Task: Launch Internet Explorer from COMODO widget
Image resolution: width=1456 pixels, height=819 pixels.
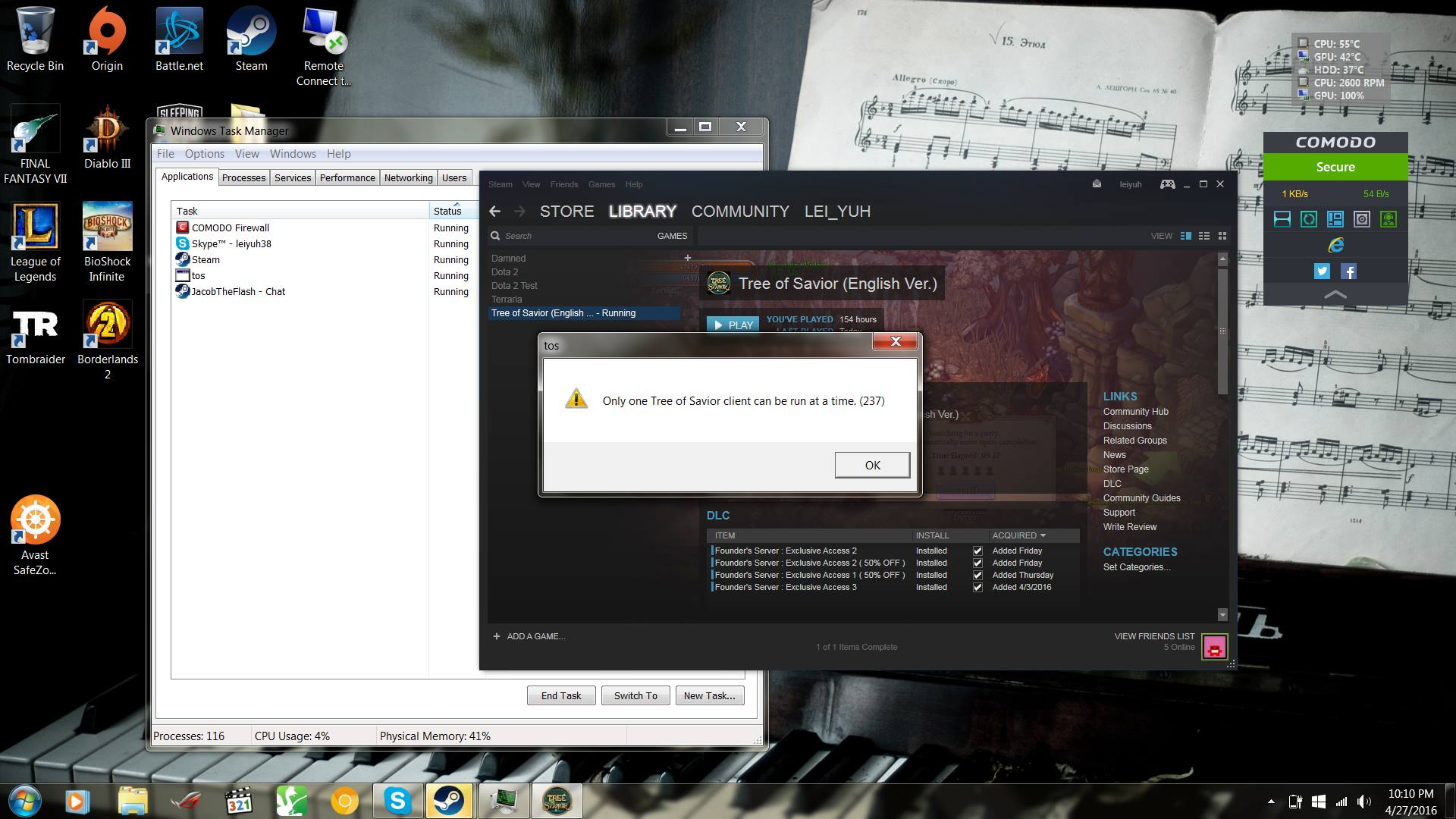Action: coord(1335,245)
